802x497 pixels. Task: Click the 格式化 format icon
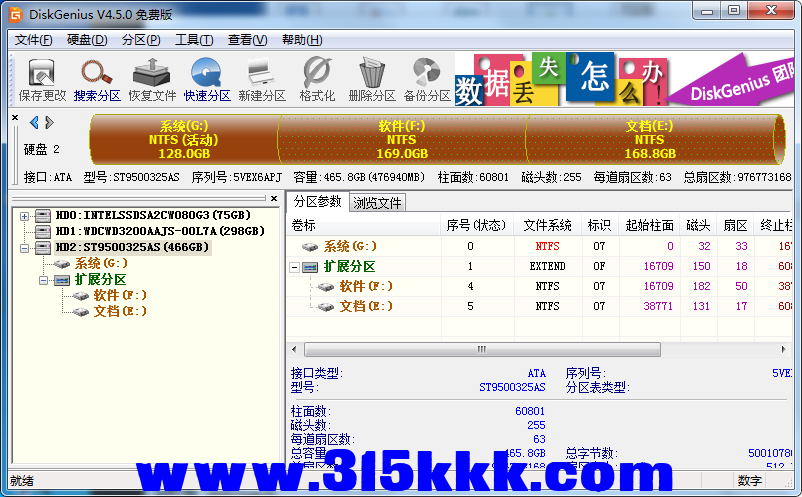[317, 72]
